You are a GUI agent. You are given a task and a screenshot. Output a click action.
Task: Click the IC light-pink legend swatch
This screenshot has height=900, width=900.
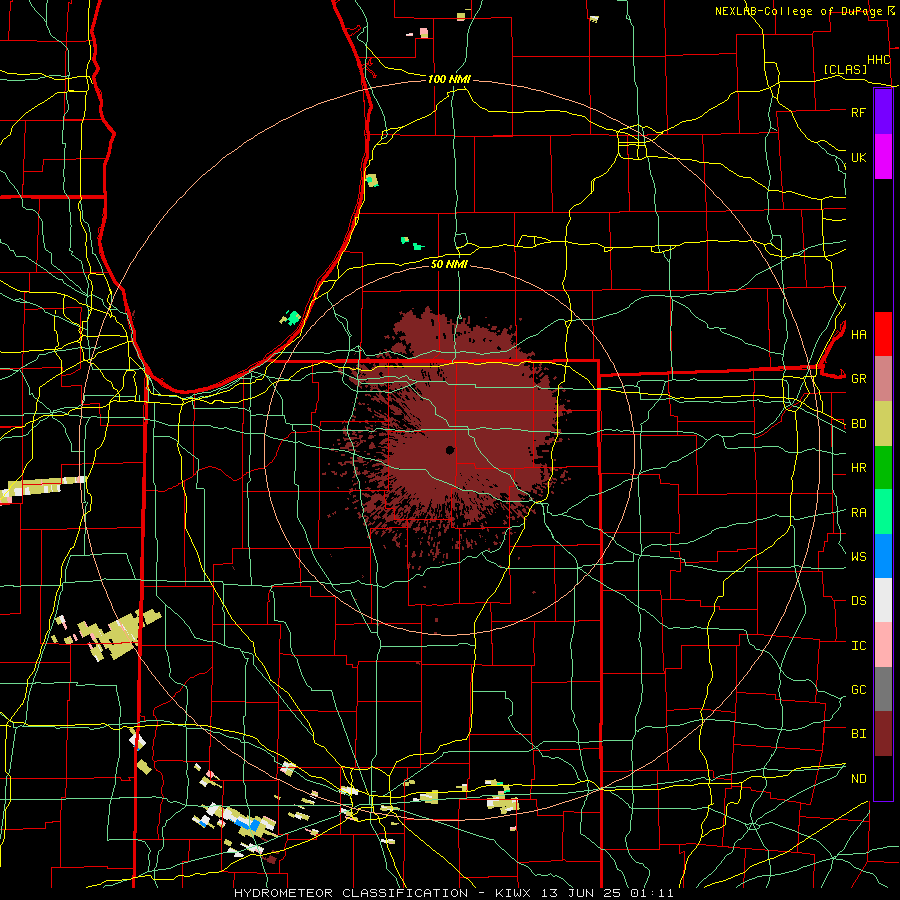click(x=883, y=645)
